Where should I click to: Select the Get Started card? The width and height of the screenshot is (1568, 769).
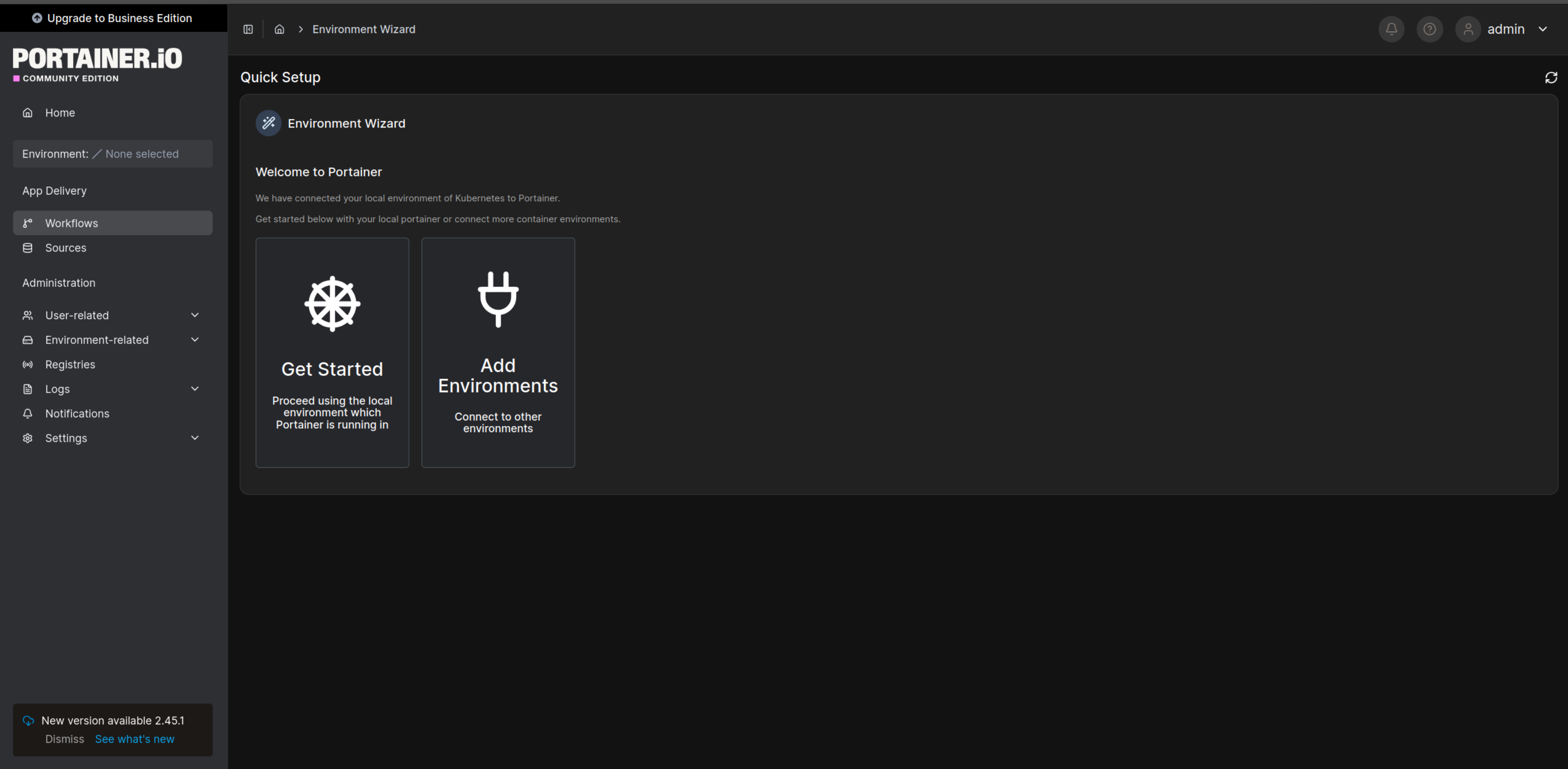pos(332,353)
